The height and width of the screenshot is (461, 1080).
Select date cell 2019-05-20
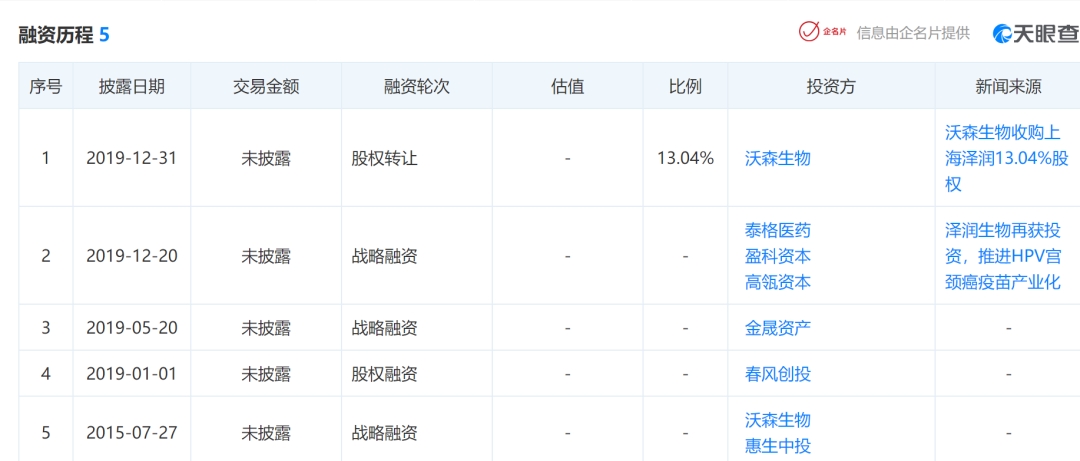(132, 327)
